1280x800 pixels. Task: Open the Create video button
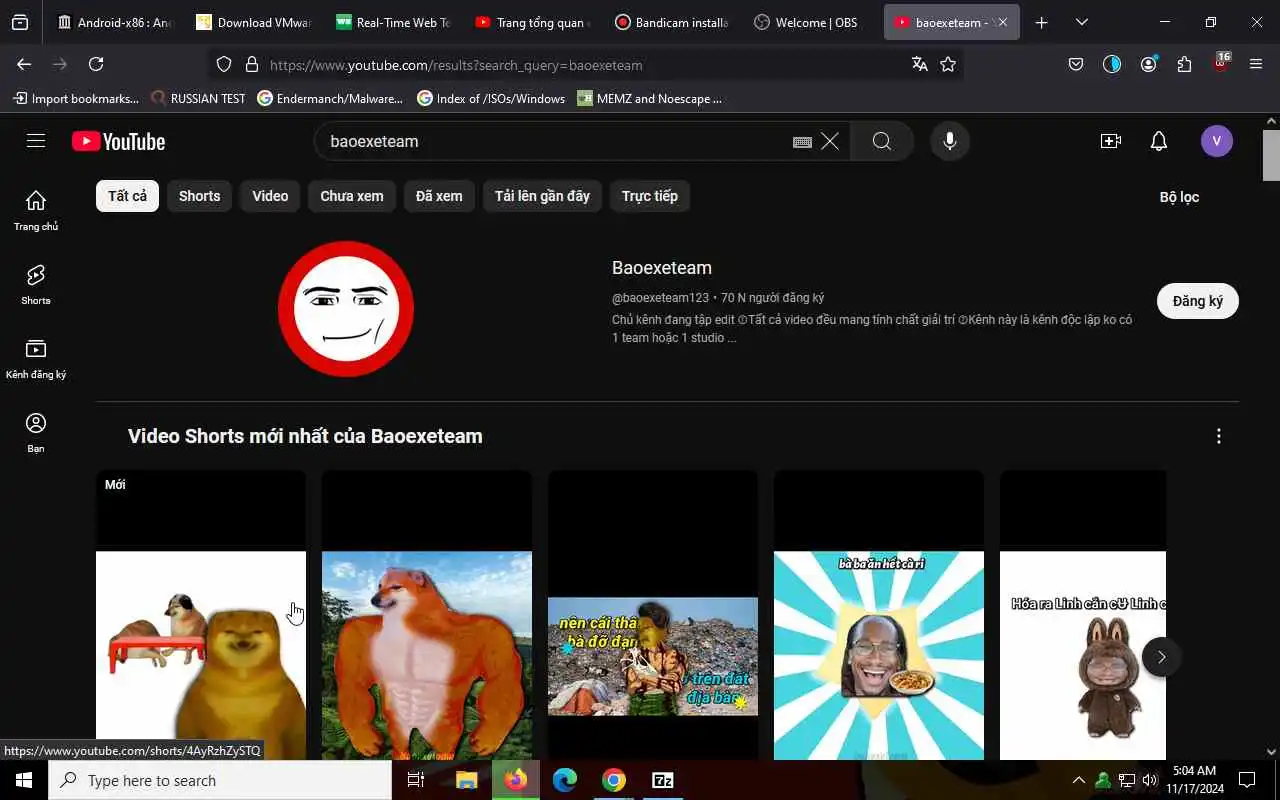(x=1111, y=141)
